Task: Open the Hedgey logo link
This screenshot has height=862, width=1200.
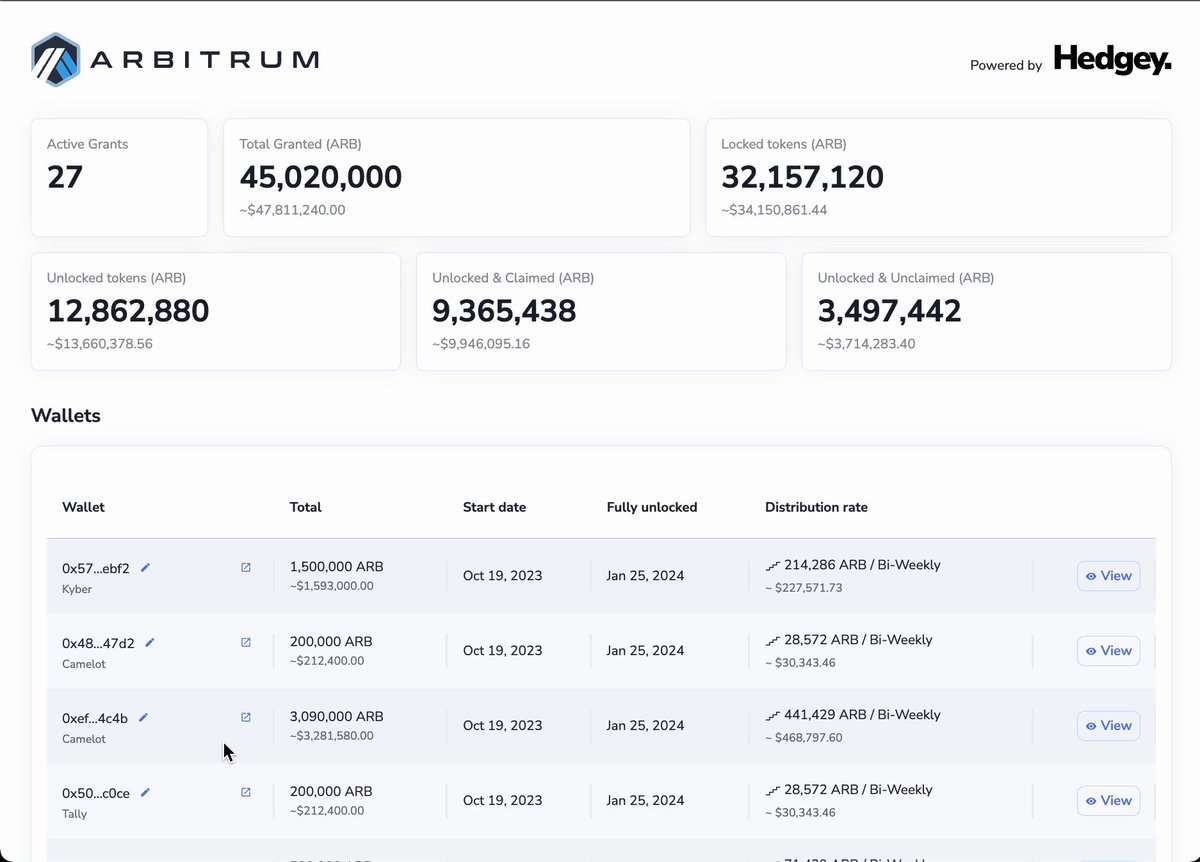Action: (1112, 62)
